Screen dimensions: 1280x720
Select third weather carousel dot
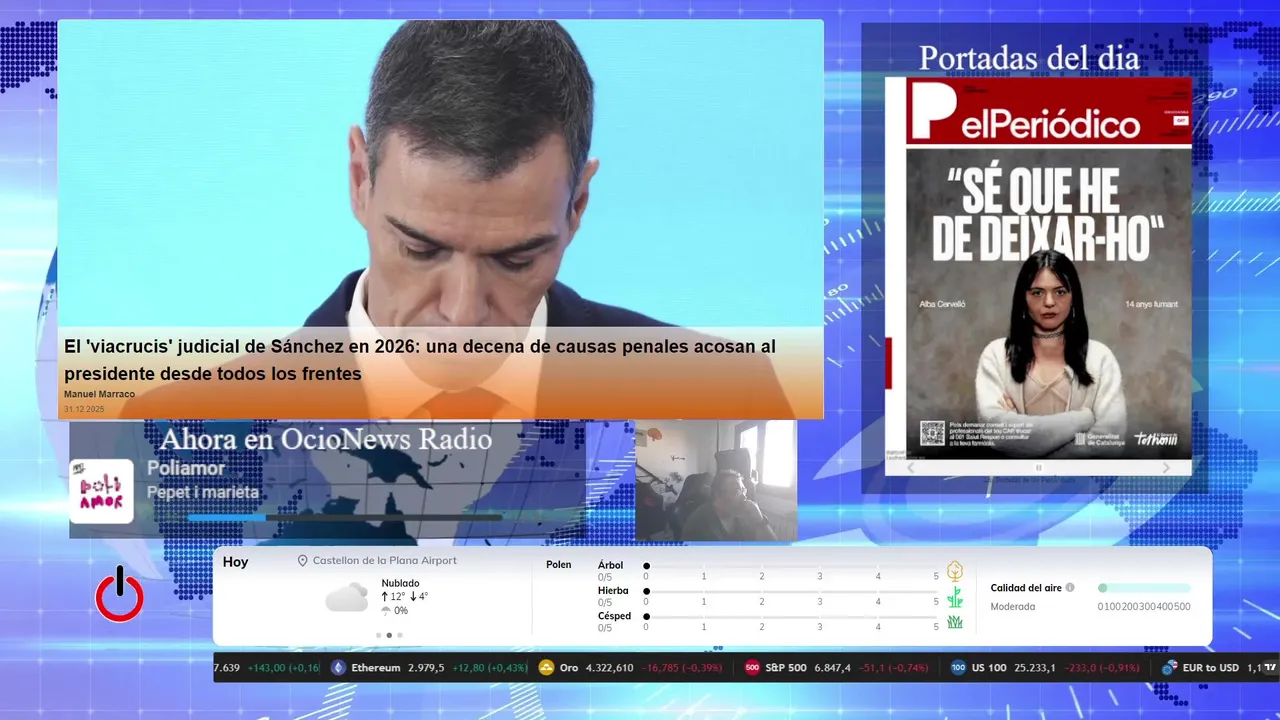click(x=400, y=635)
